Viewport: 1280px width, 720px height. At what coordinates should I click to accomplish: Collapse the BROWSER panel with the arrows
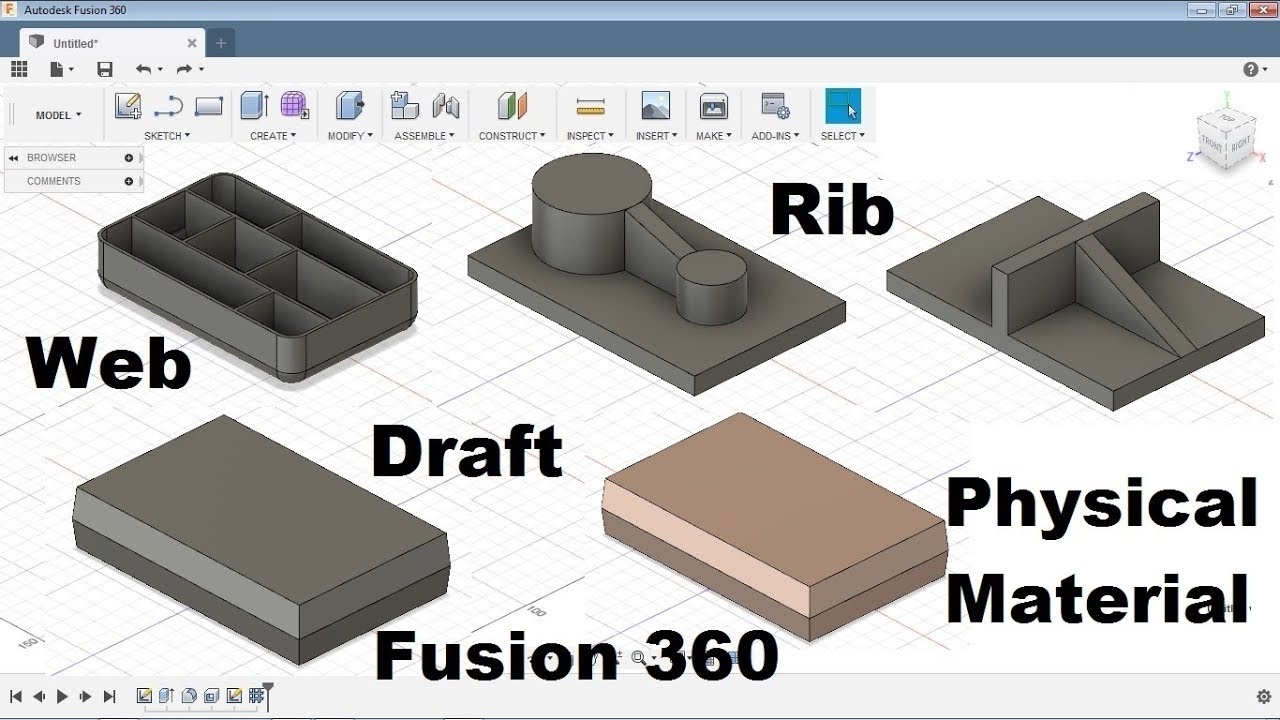pos(14,158)
